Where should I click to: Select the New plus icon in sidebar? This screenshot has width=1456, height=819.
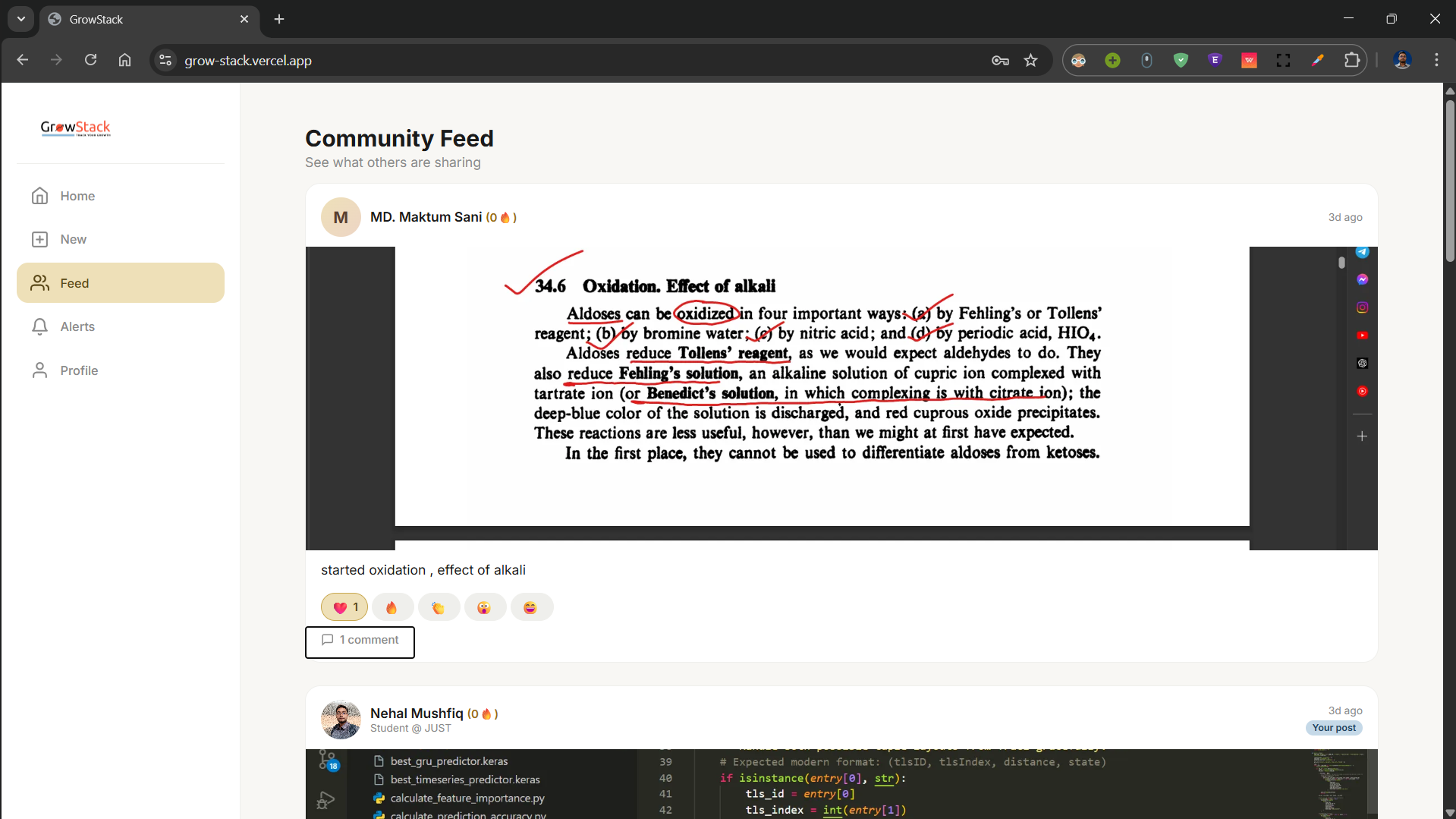[x=40, y=239]
